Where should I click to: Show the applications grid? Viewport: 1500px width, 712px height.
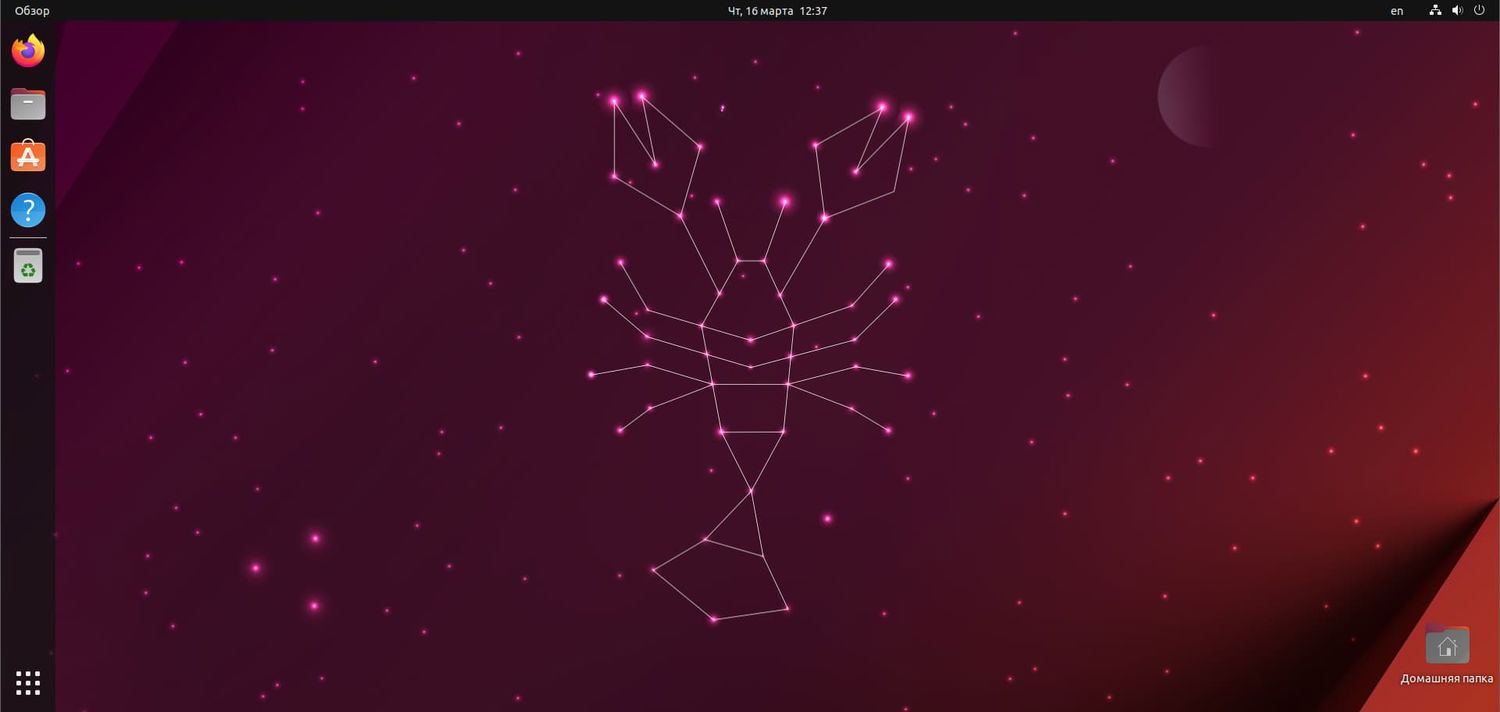coord(28,683)
